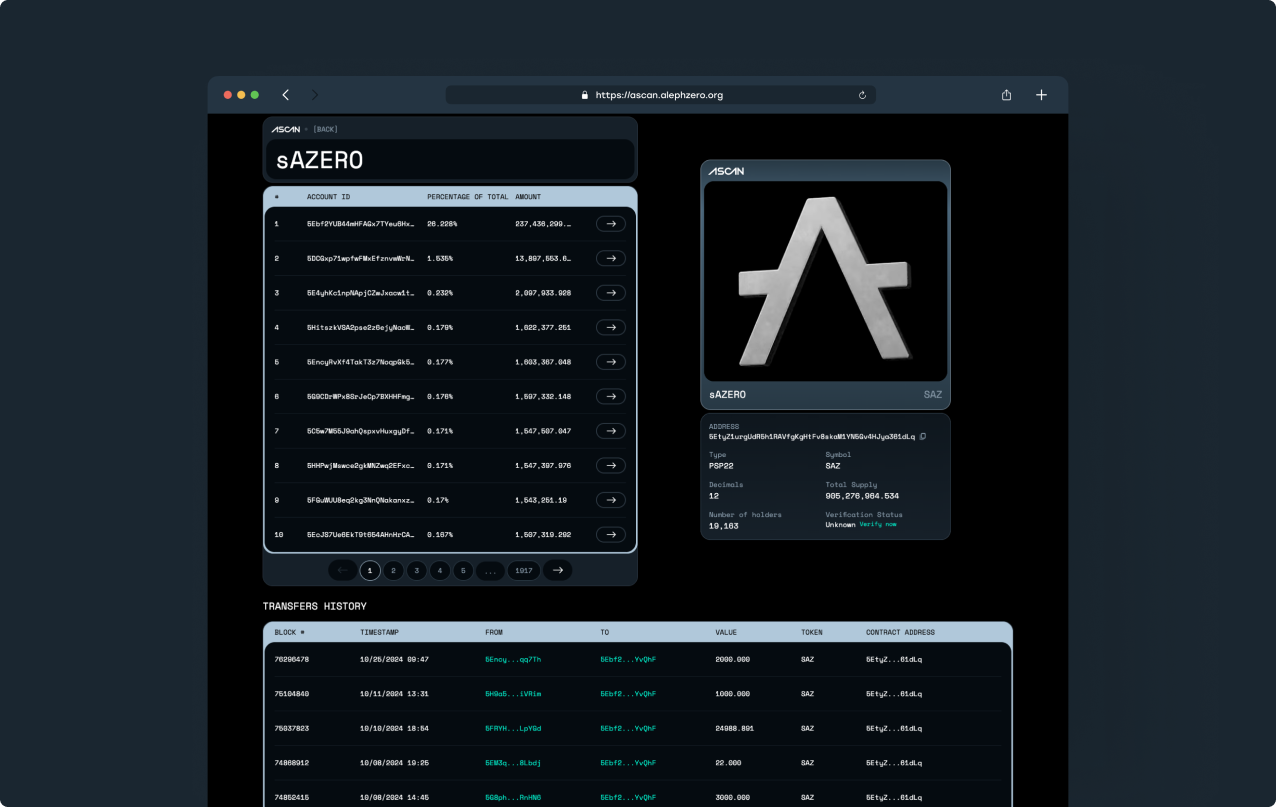Open recipient address in block 75104849 row
This screenshot has height=807, width=1276.
click(x=627, y=693)
